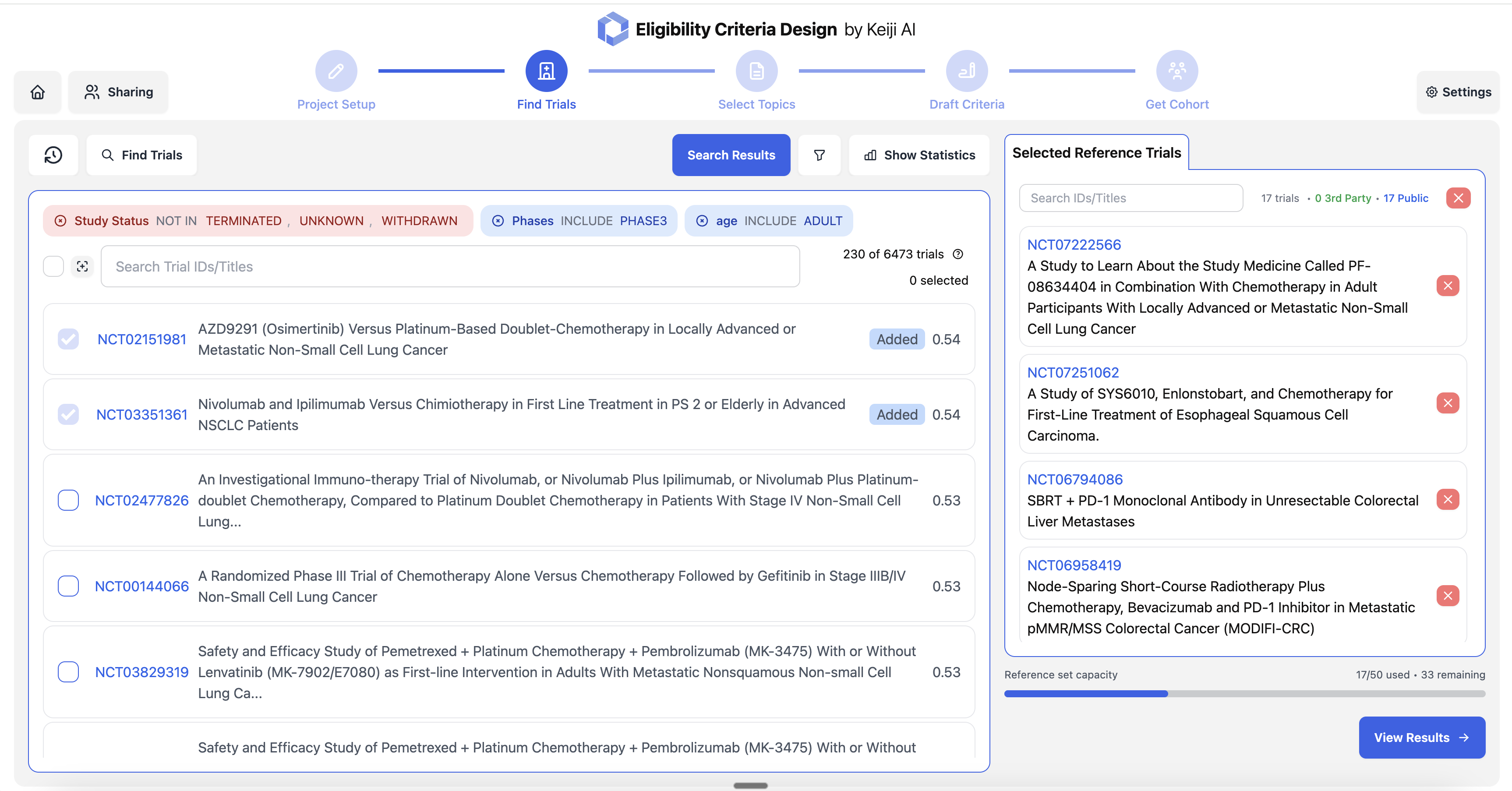The image size is (1512, 791).
Task: Enable the select-all trials checkbox
Action: 53,266
